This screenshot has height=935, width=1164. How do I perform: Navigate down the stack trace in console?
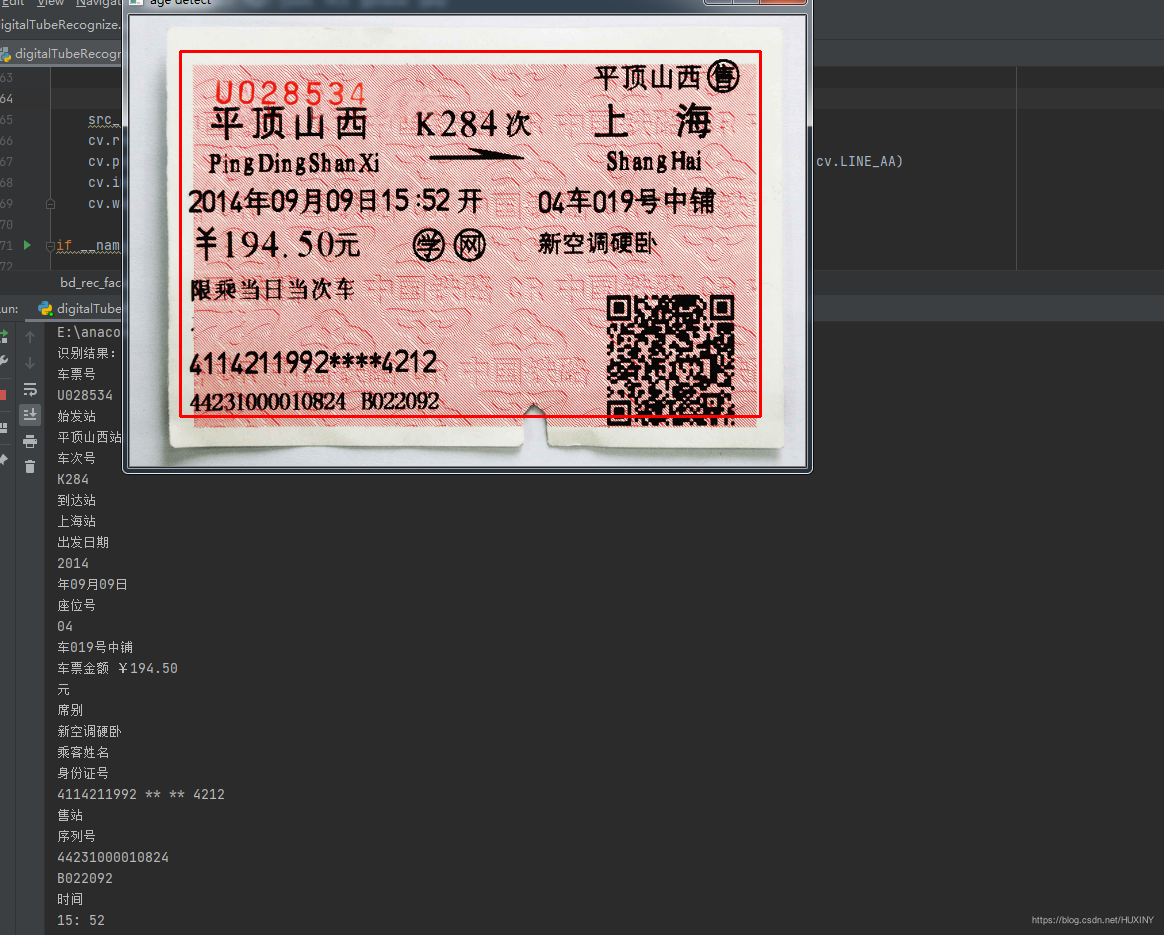point(29,362)
